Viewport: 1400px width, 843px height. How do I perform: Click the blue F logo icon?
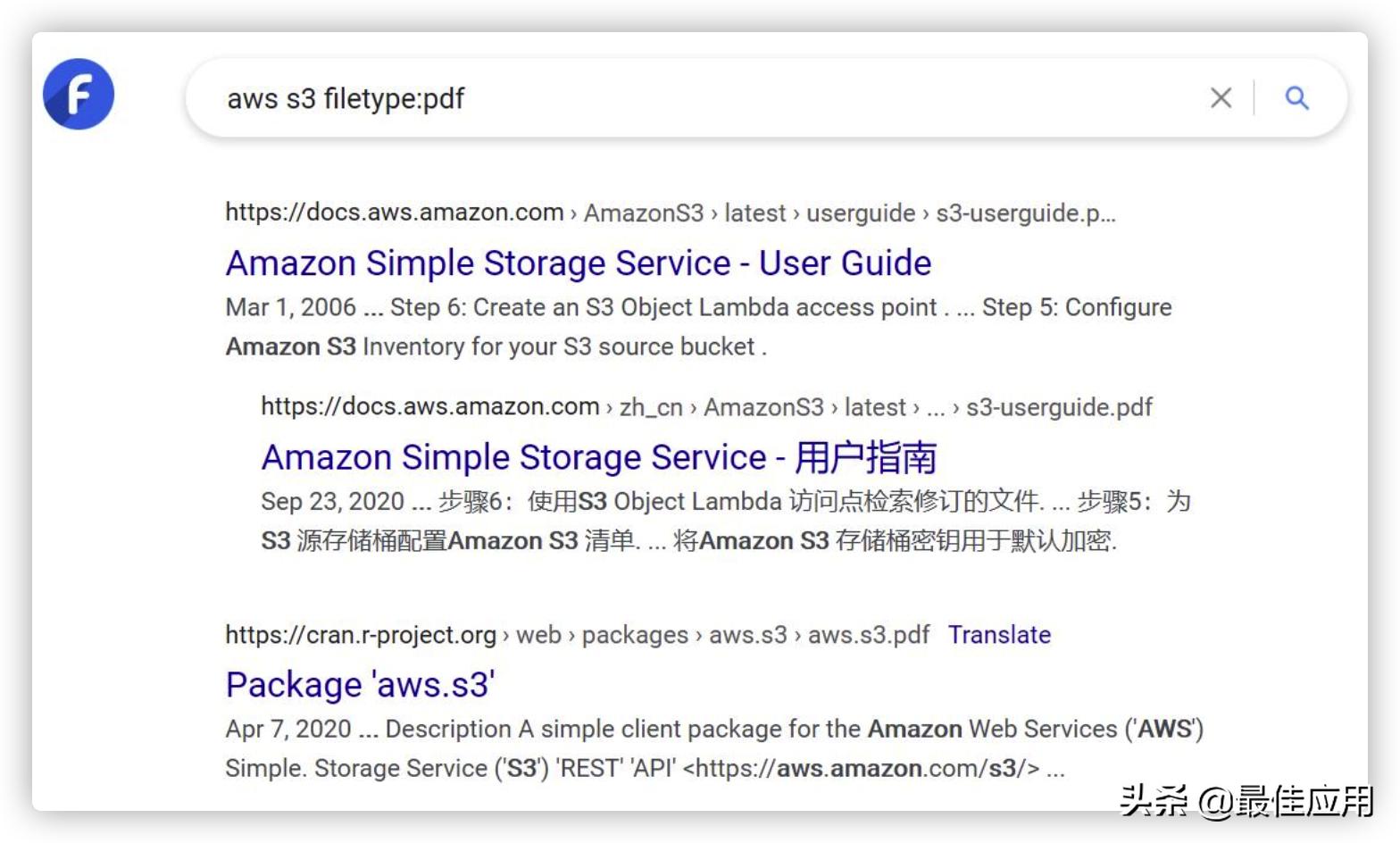pyautogui.click(x=79, y=95)
